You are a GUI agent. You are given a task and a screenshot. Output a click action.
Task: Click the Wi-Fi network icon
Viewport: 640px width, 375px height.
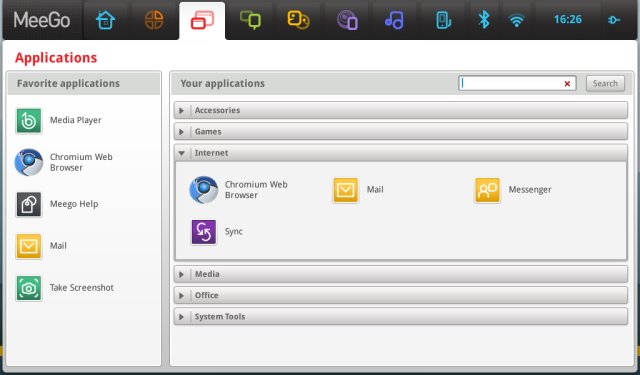pos(516,20)
